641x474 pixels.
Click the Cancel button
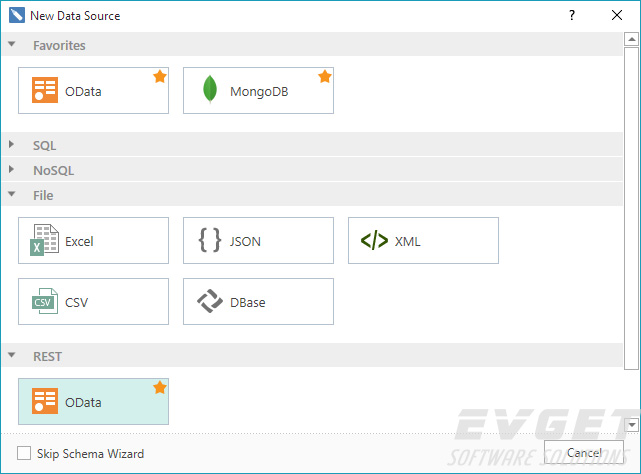(x=584, y=452)
